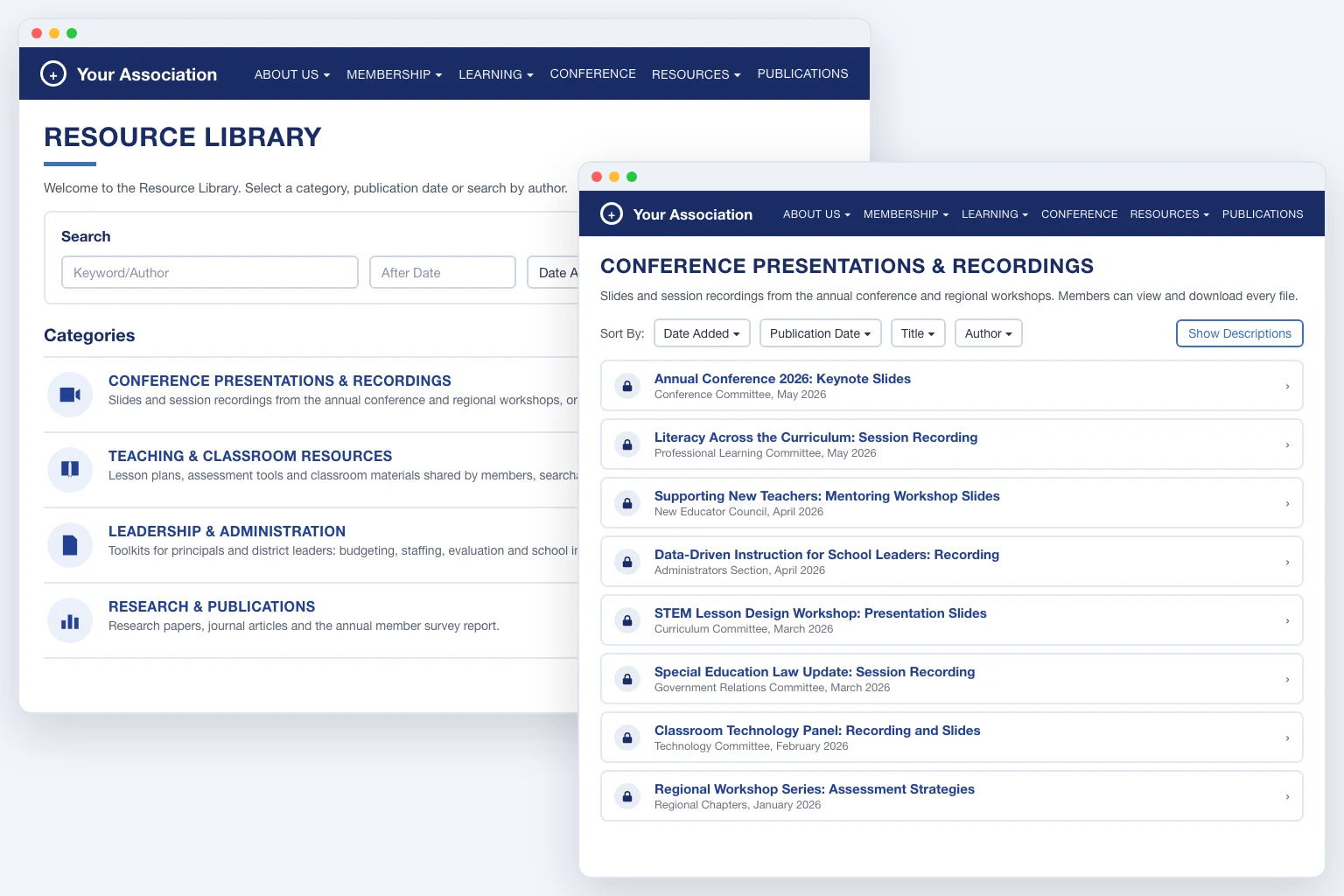
Task: Click the lock icon beside Annual Conference 2026 Keynote Slides
Action: (x=627, y=386)
